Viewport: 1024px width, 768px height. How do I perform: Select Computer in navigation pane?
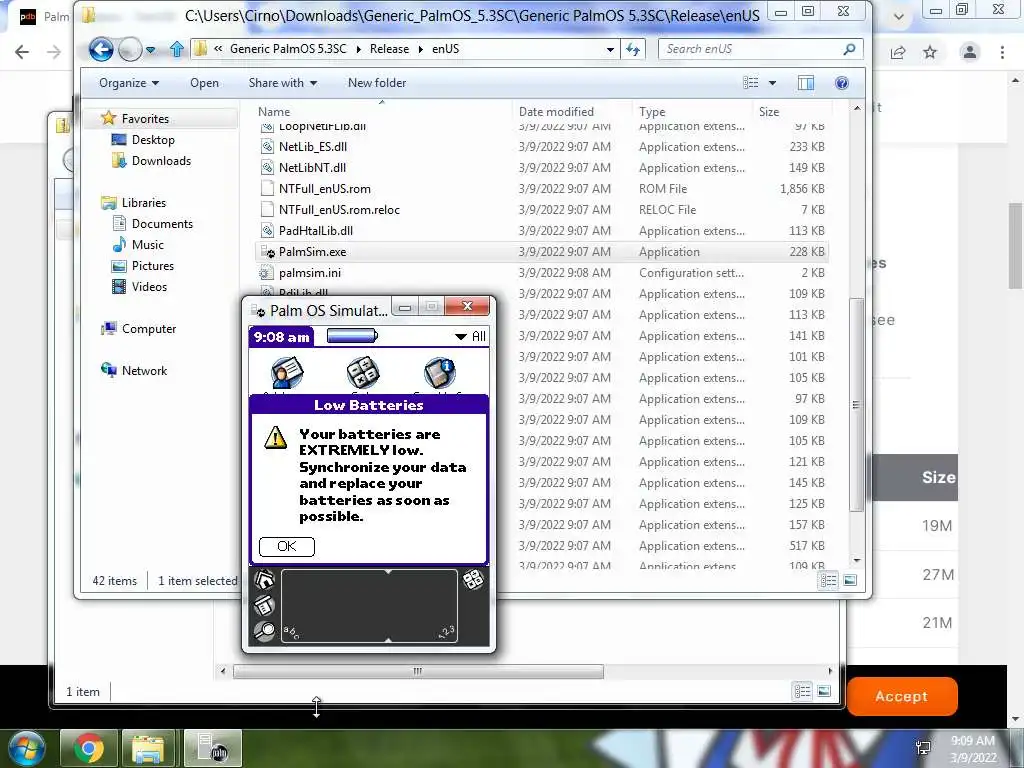[x=149, y=328]
